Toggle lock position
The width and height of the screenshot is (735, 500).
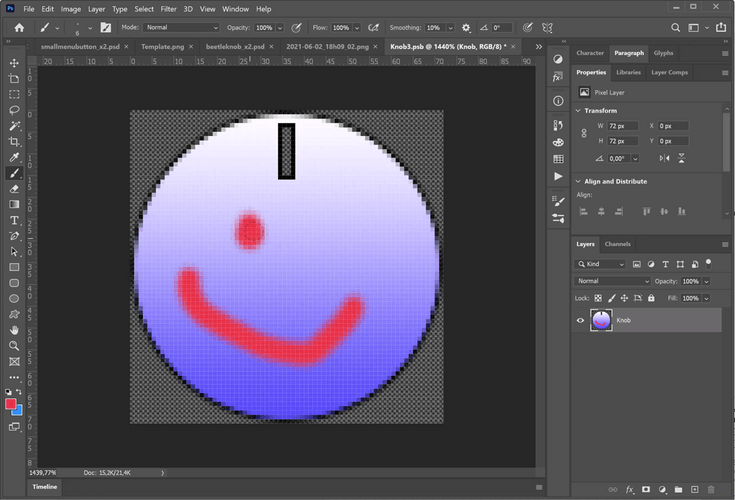coord(624,298)
